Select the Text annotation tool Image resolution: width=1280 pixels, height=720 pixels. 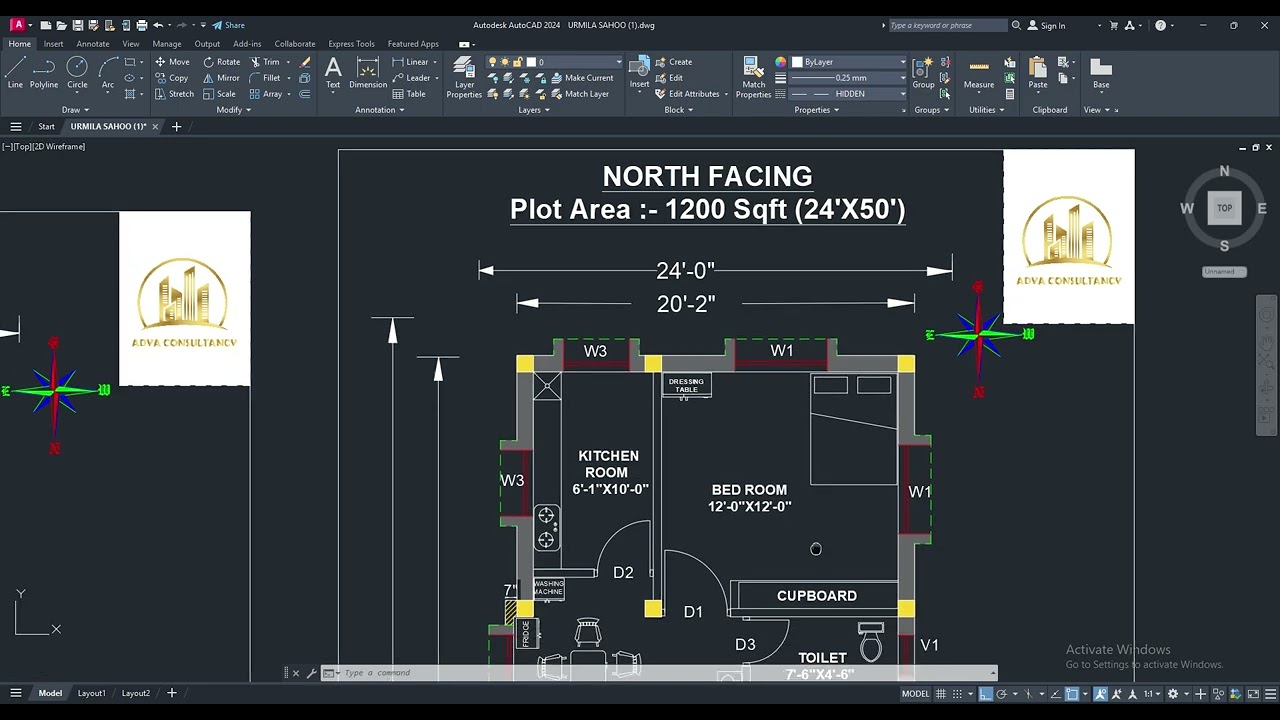333,73
